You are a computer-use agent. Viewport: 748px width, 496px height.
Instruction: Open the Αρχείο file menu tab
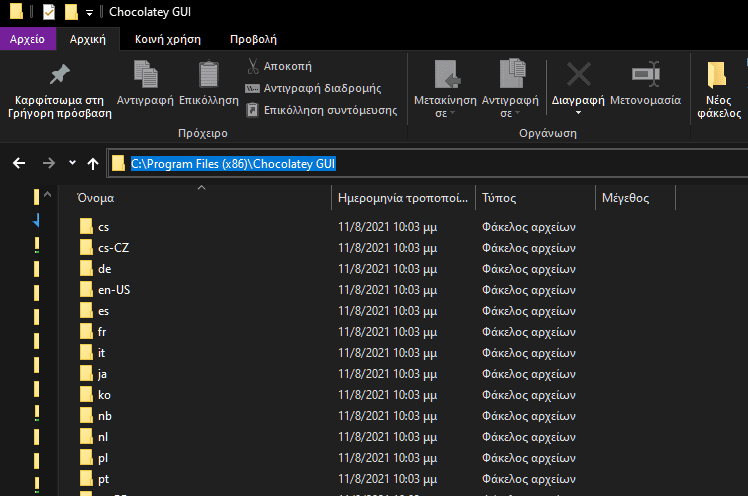27,39
